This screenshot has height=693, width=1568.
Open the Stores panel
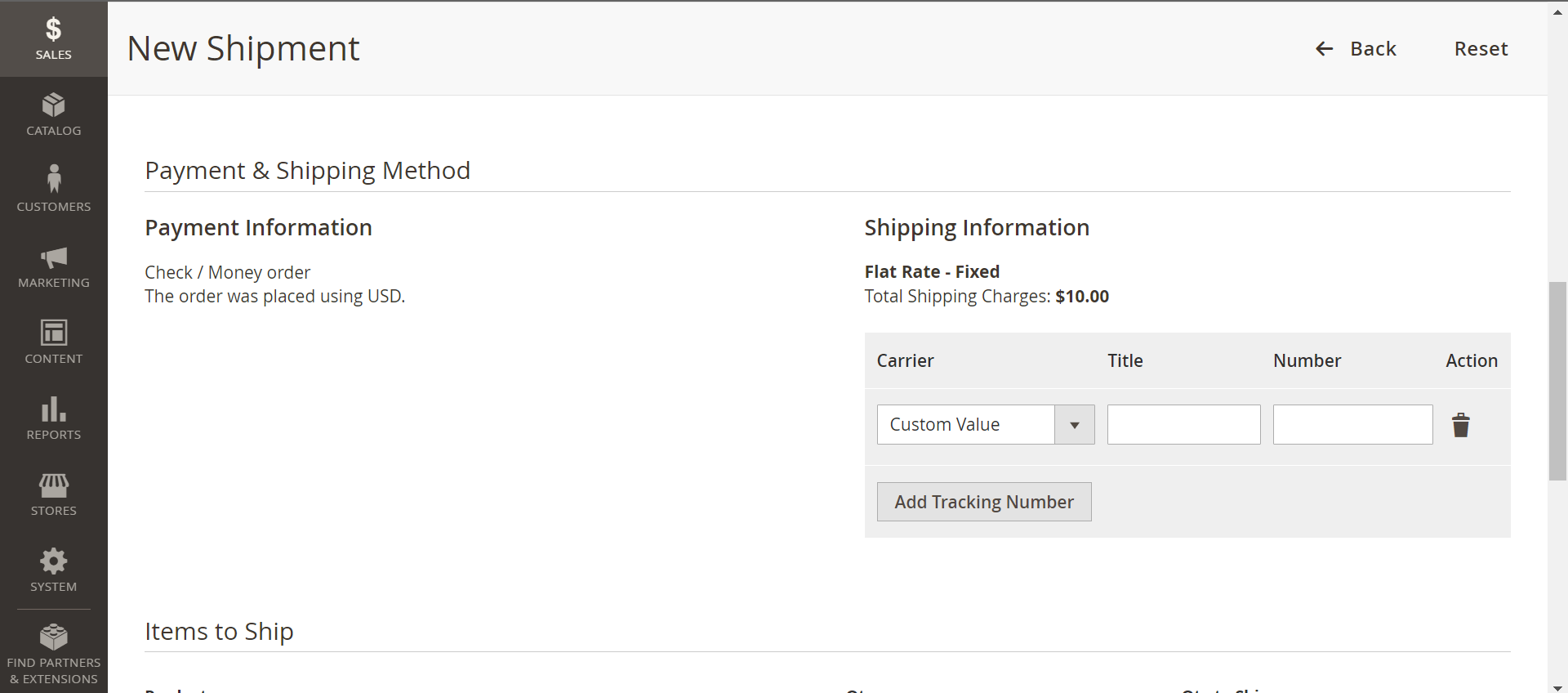coord(53,493)
